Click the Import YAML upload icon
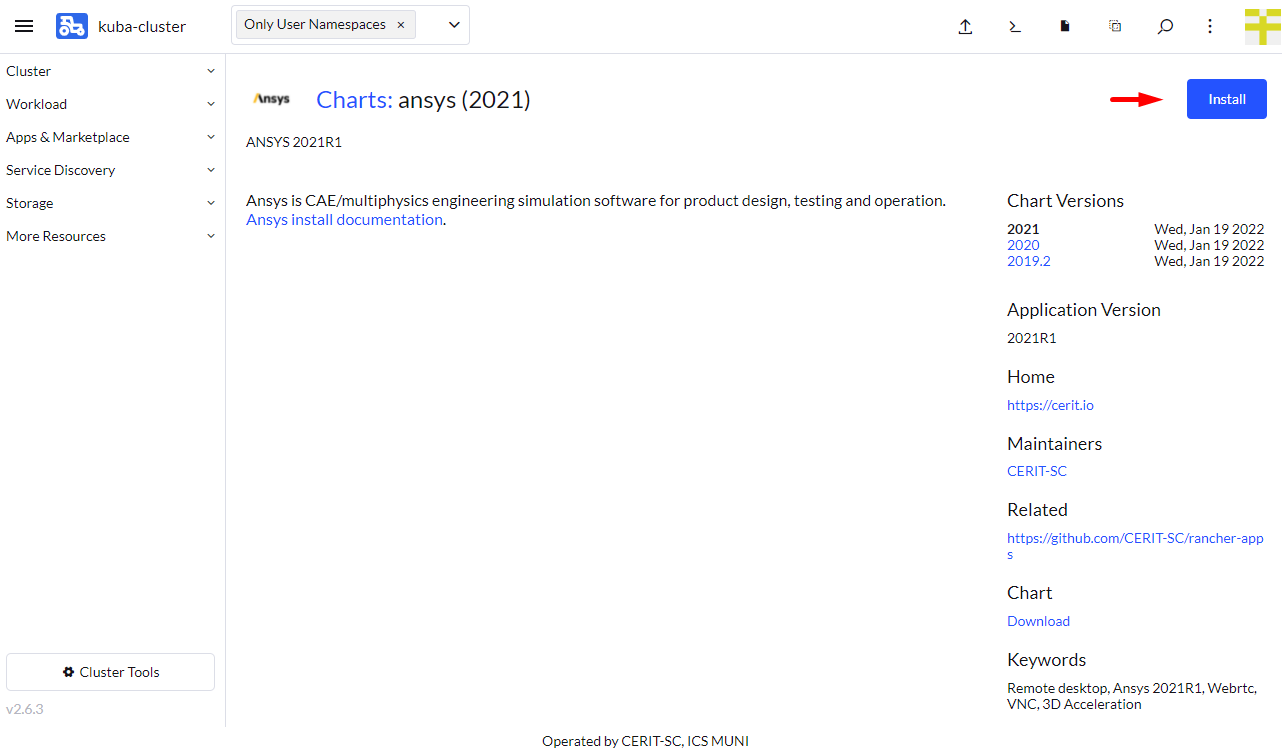 click(965, 27)
